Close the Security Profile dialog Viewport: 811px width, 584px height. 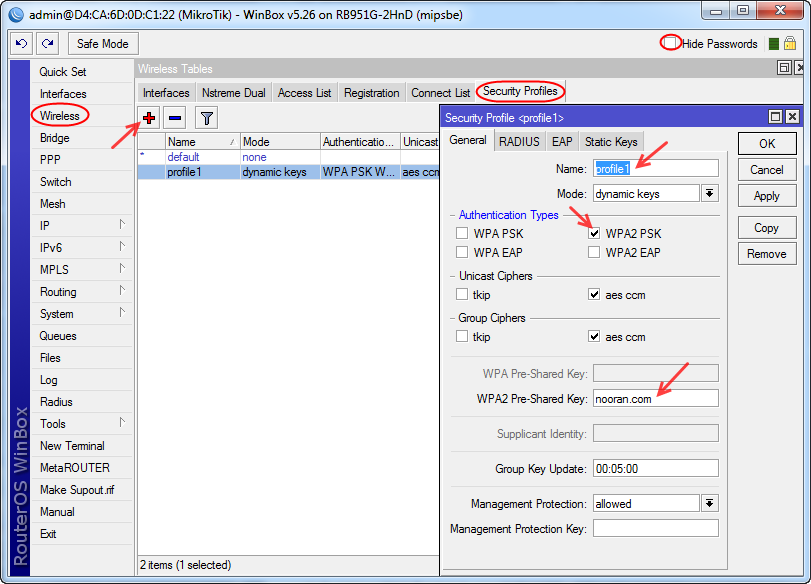pyautogui.click(x=792, y=117)
